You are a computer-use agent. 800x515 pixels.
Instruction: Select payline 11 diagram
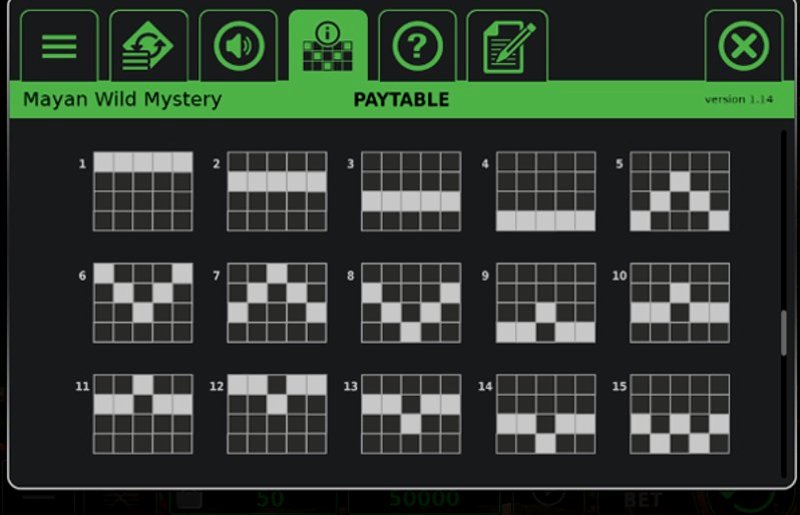tap(143, 414)
